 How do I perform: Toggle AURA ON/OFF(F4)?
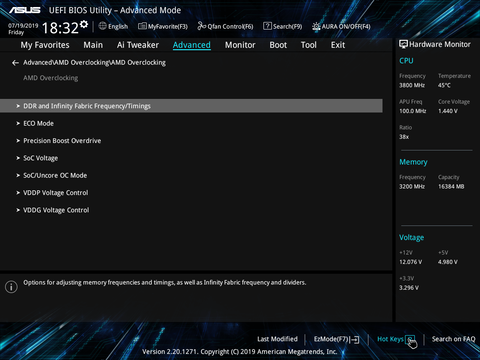coord(346,26)
